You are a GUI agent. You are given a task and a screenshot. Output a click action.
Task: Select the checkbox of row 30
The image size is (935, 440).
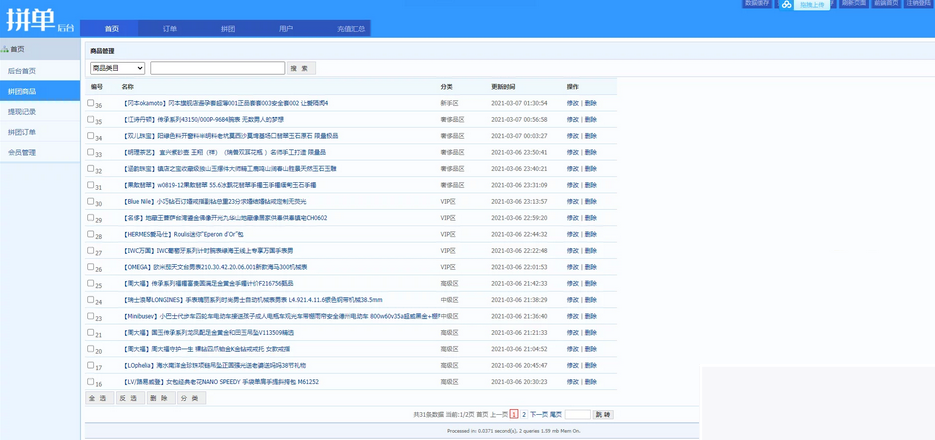pos(91,201)
